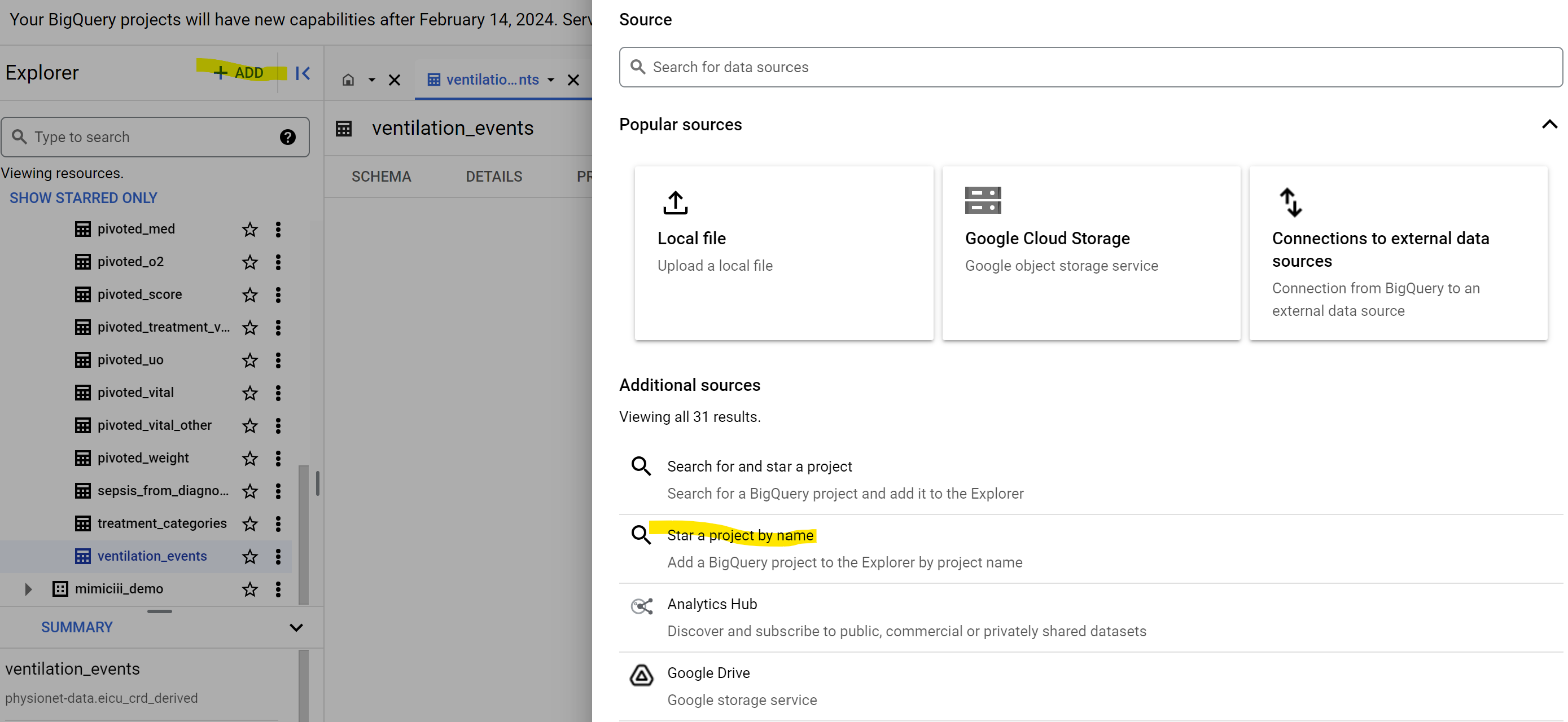
Task: Open more actions for ventilation_events
Action: coord(278,557)
